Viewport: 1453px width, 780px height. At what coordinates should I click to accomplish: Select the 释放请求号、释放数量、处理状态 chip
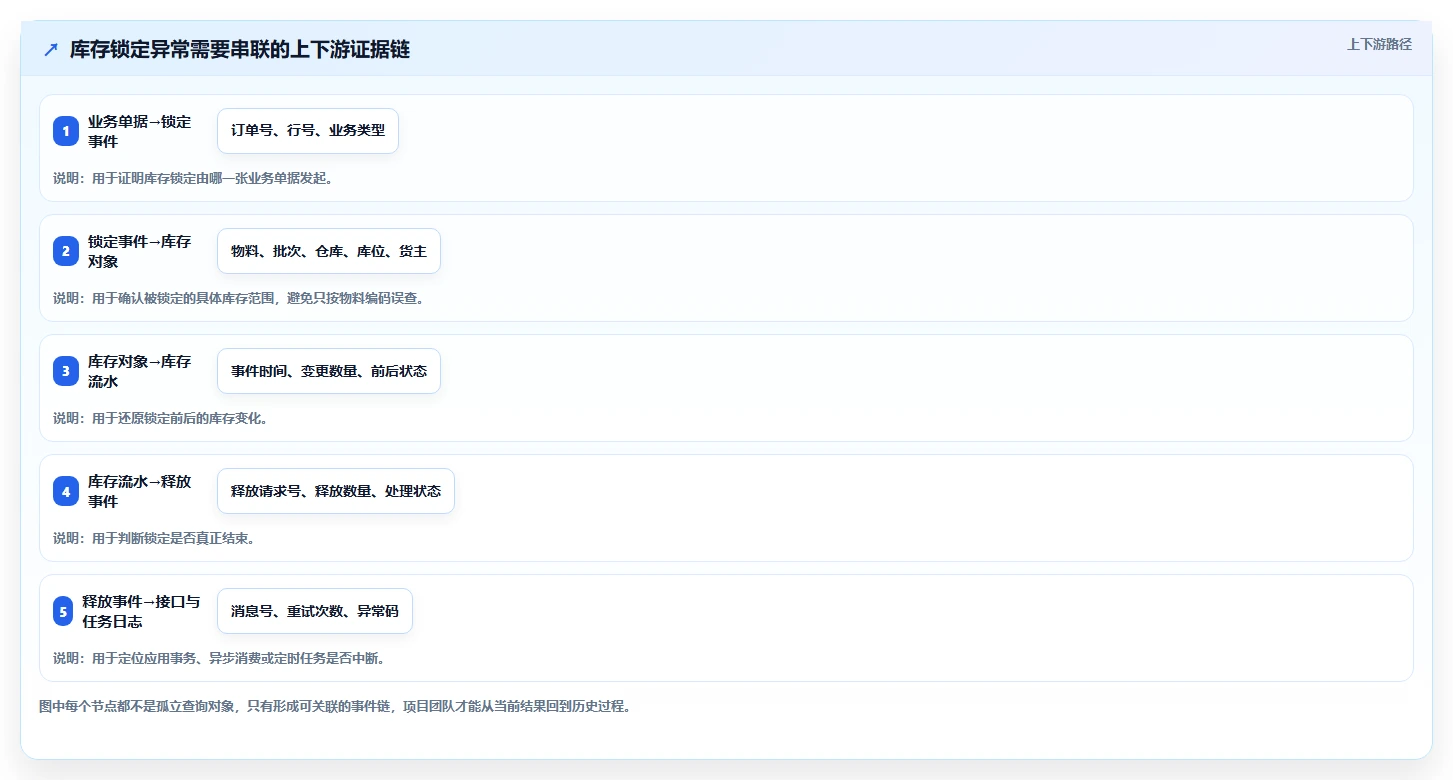[336, 491]
